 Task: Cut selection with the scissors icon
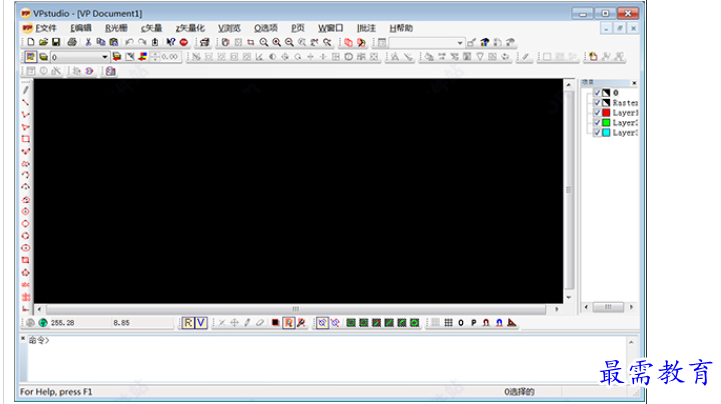(x=88, y=42)
